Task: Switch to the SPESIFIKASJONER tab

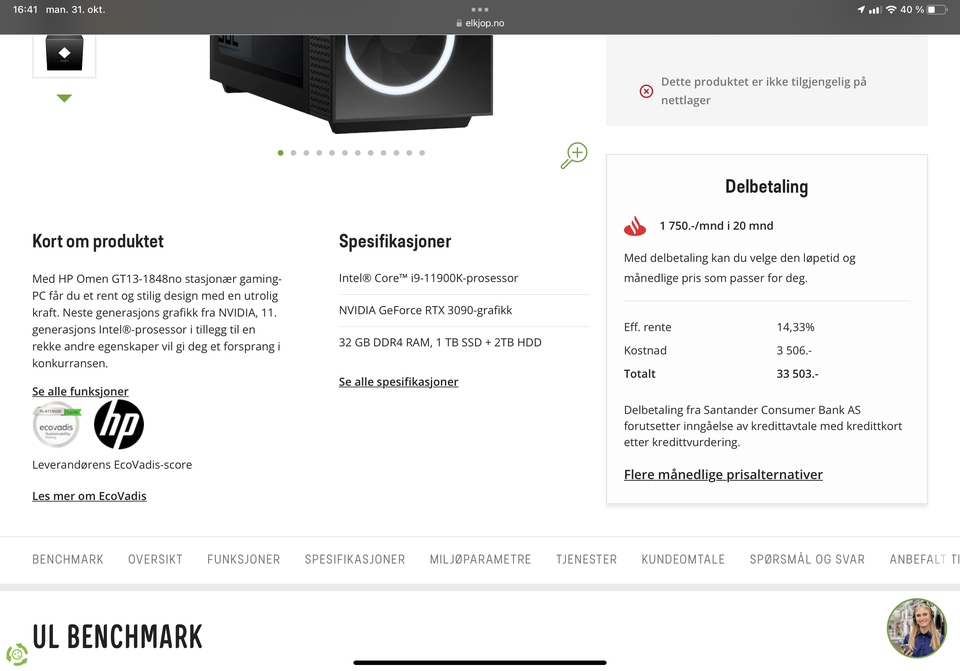Action: tap(355, 559)
